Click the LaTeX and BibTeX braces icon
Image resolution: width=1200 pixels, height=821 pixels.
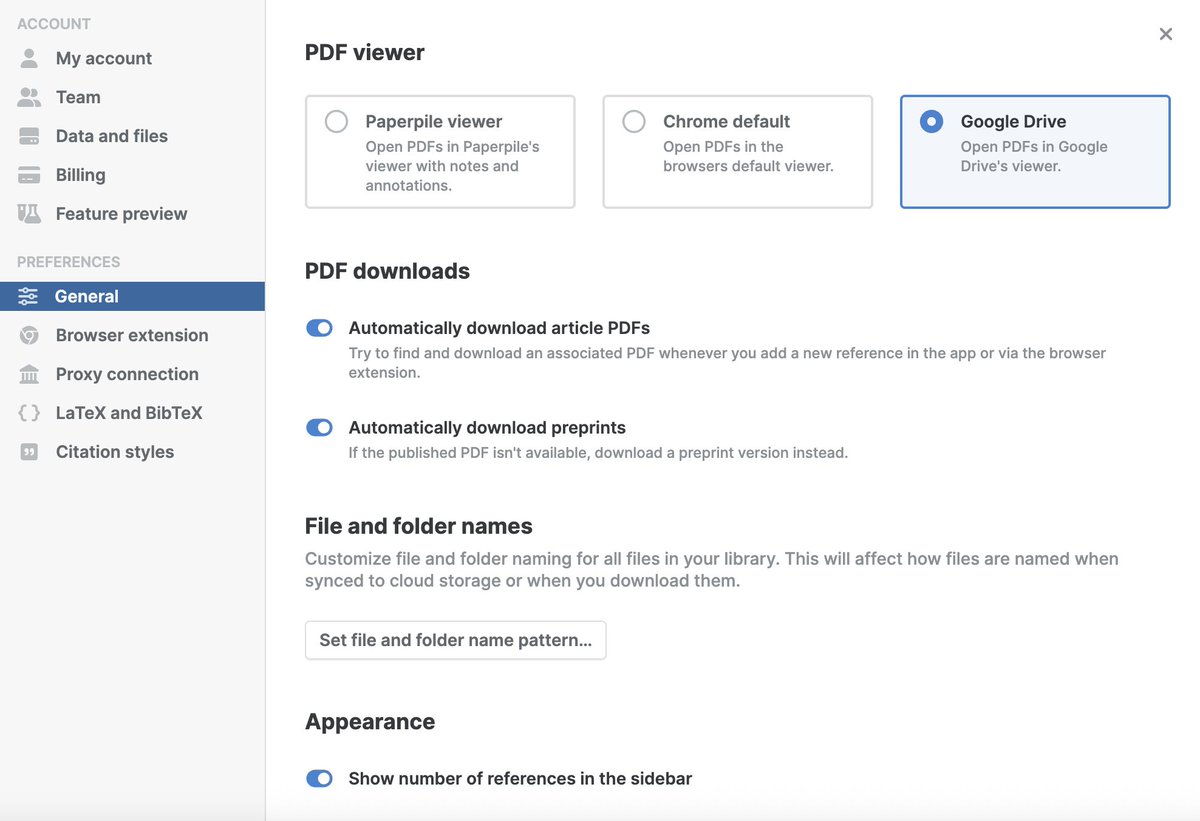coord(29,413)
